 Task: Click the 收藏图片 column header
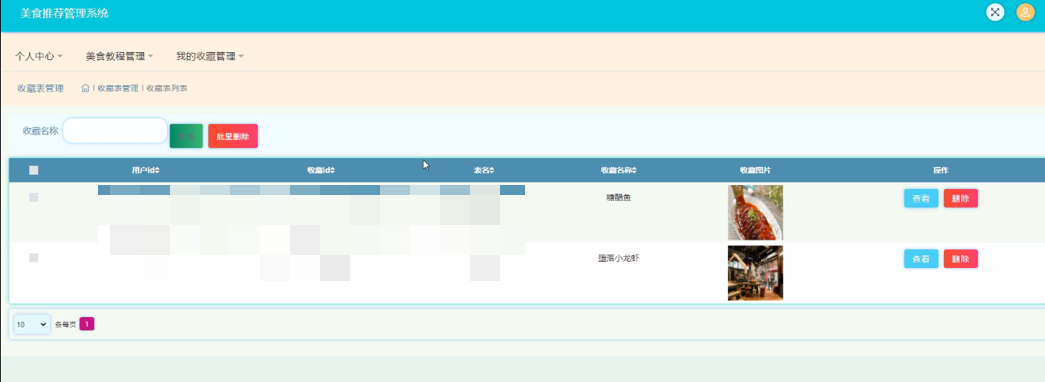click(x=754, y=171)
